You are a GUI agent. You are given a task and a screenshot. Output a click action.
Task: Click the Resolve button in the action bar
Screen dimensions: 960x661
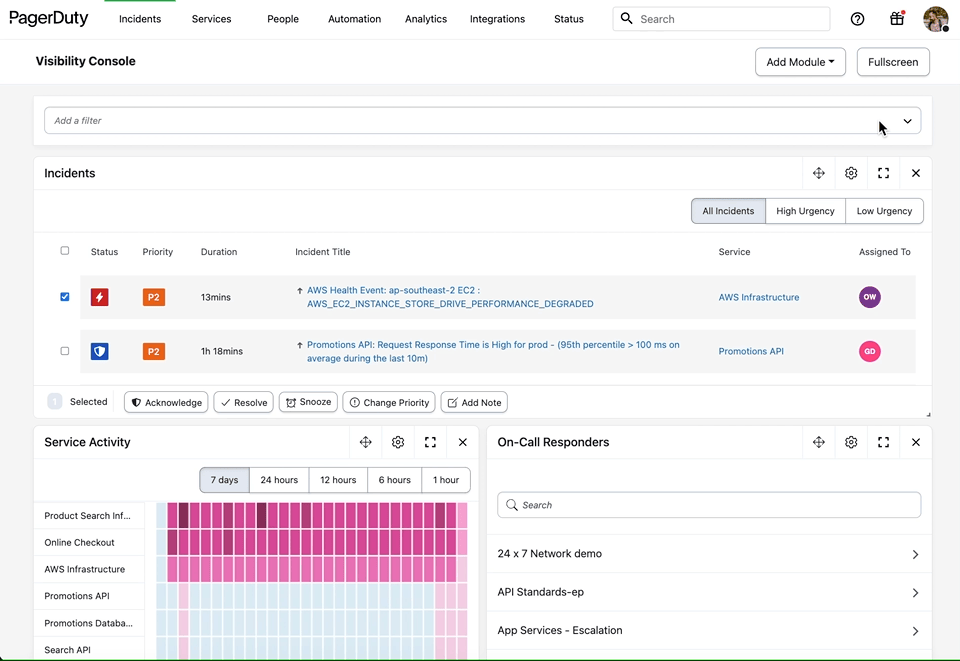(243, 401)
